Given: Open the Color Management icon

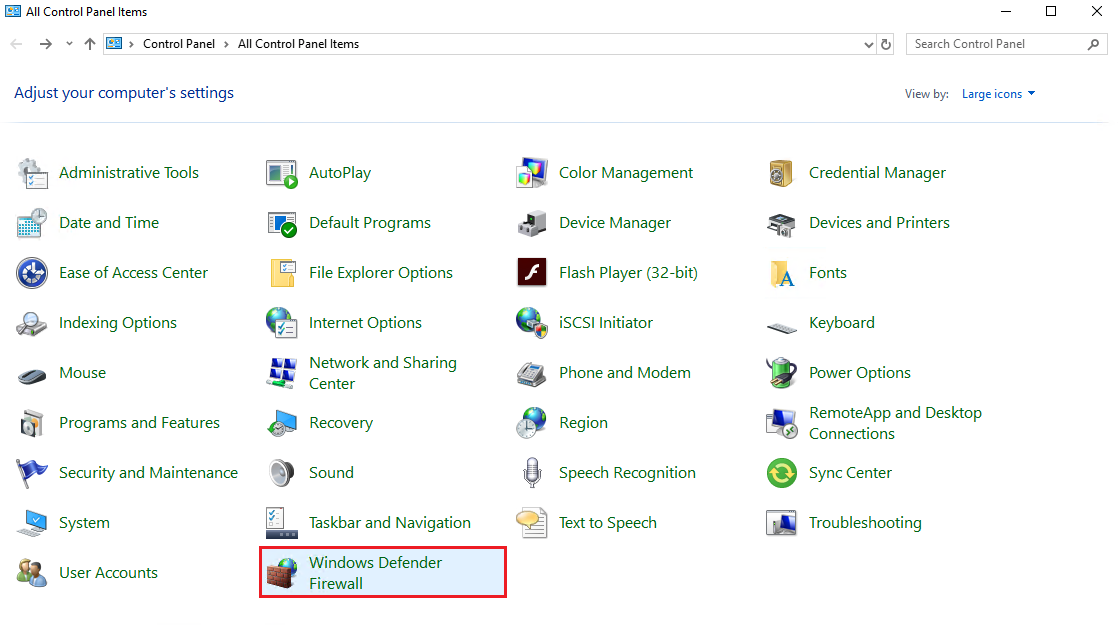Looking at the screenshot, I should (532, 173).
